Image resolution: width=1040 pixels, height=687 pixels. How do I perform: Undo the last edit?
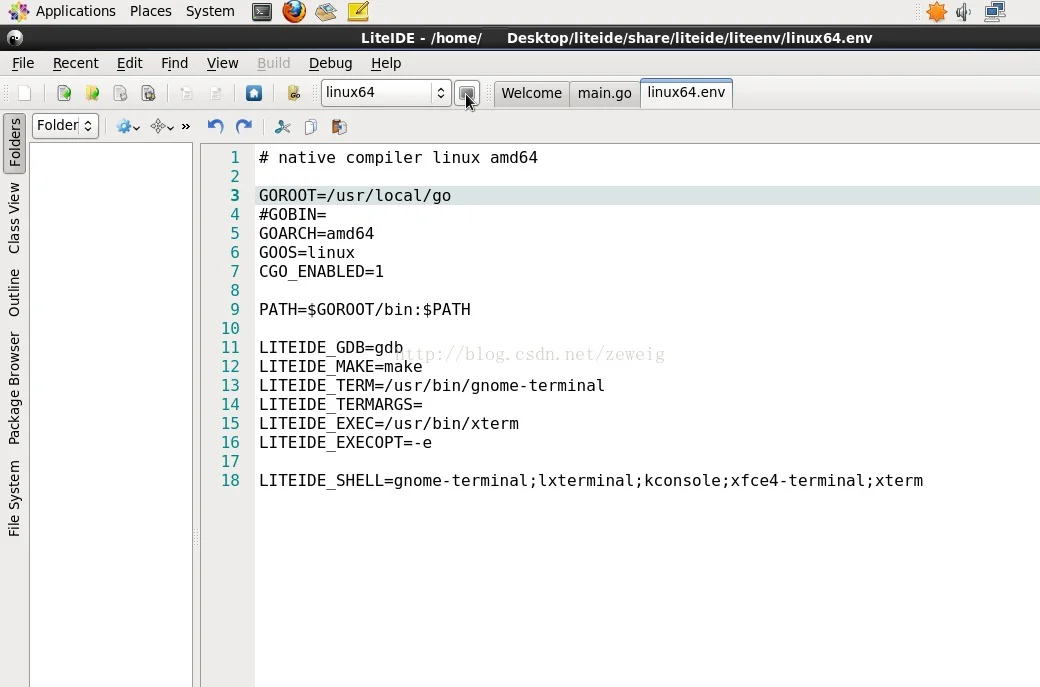pos(215,127)
